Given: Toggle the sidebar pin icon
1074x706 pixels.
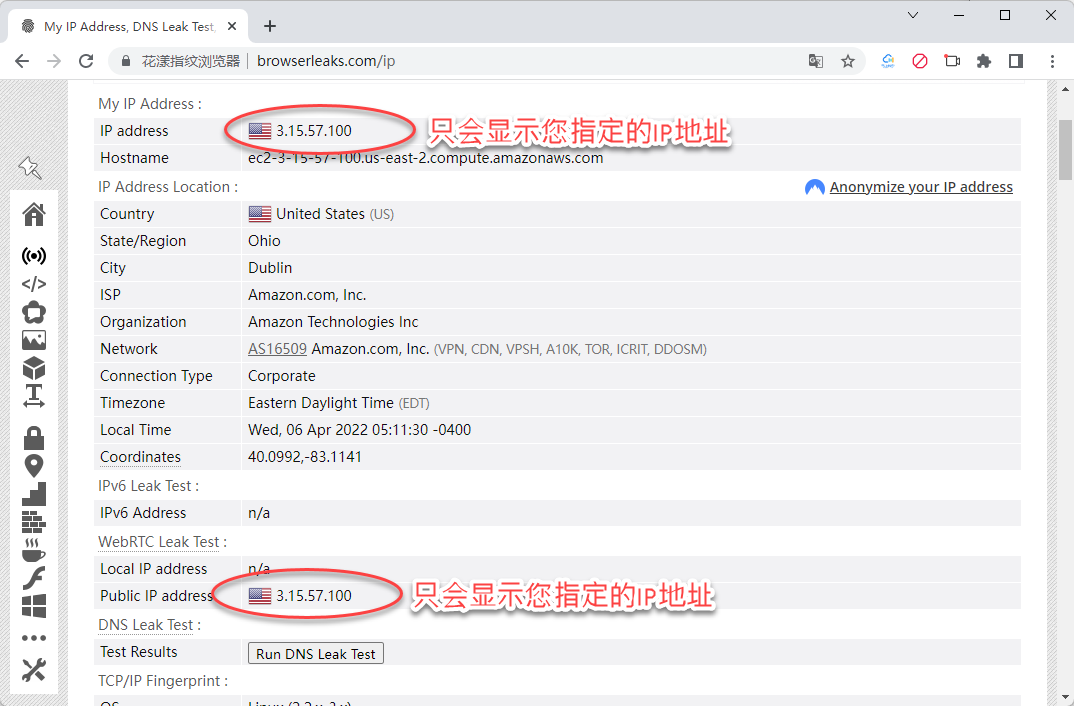Looking at the screenshot, I should (30, 167).
